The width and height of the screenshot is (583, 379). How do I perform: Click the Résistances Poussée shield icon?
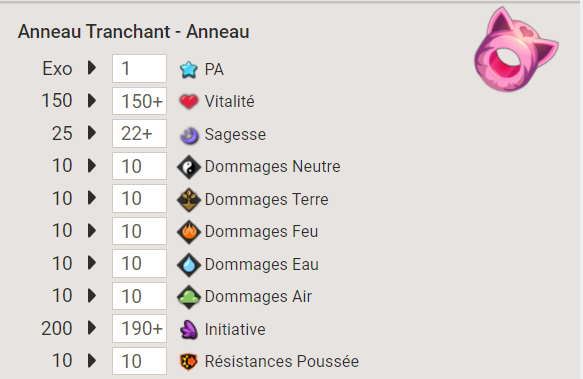tap(189, 362)
